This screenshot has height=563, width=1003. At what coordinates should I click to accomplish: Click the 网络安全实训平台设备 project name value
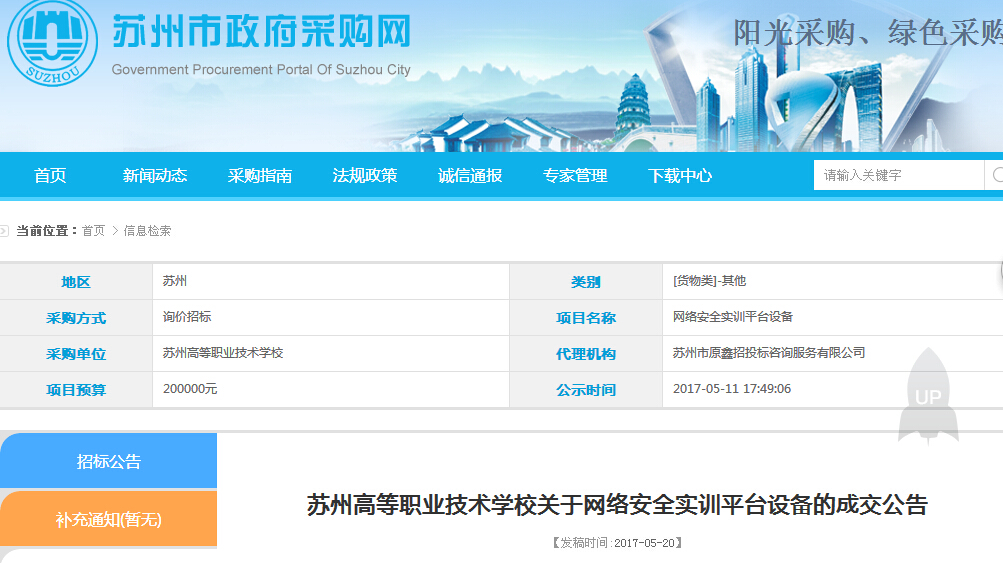pos(732,317)
